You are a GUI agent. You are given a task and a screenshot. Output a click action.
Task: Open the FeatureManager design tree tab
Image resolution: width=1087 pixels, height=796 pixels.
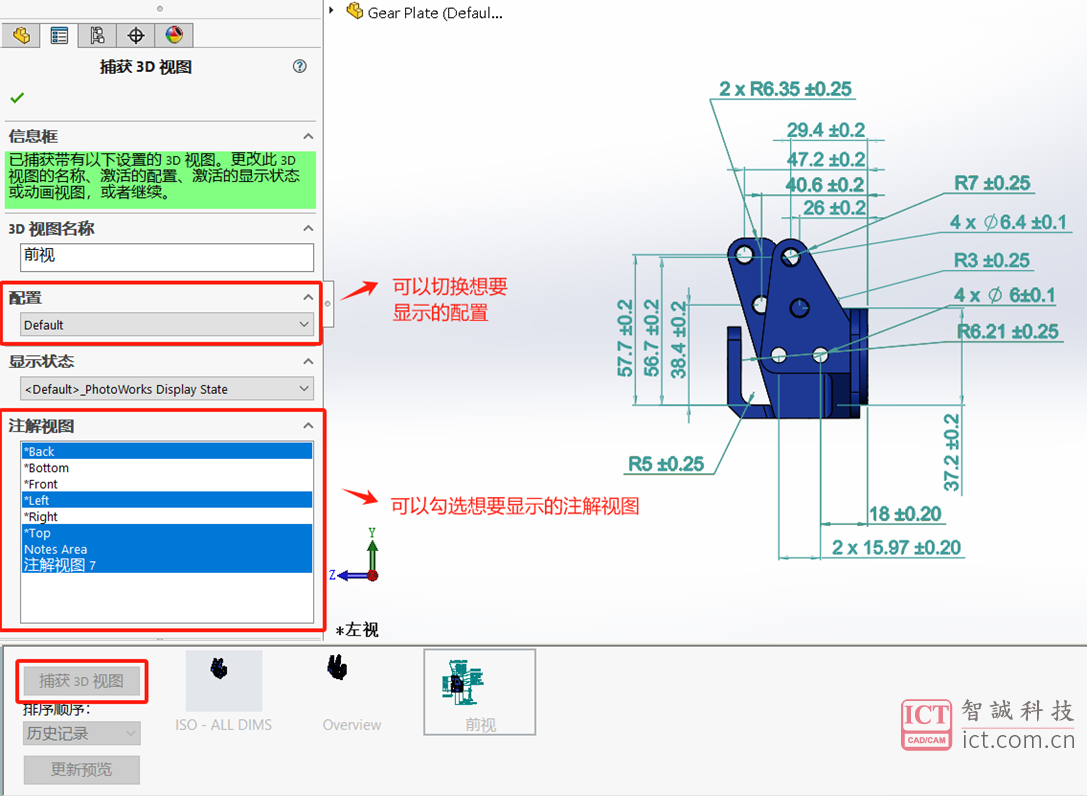click(21, 35)
